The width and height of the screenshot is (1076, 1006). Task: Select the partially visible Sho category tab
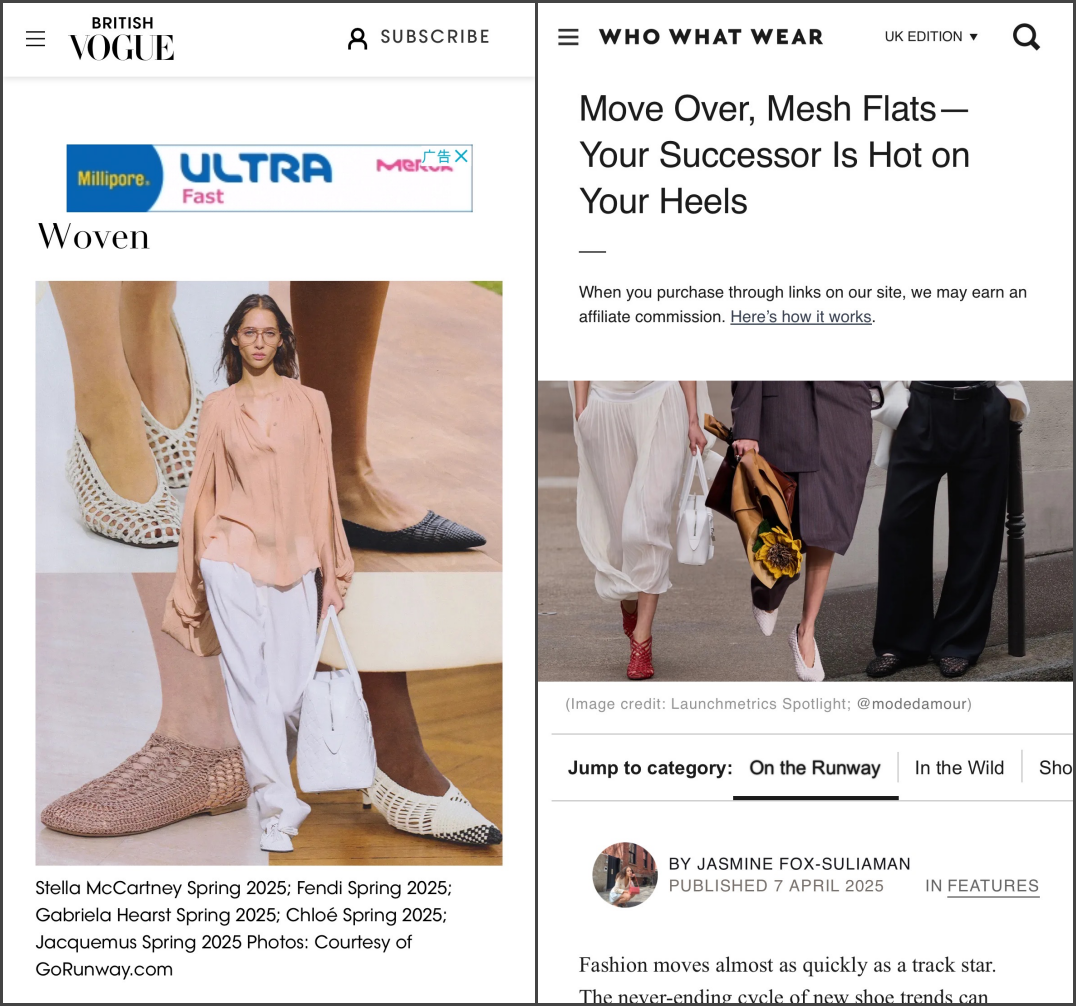[x=1055, y=767]
